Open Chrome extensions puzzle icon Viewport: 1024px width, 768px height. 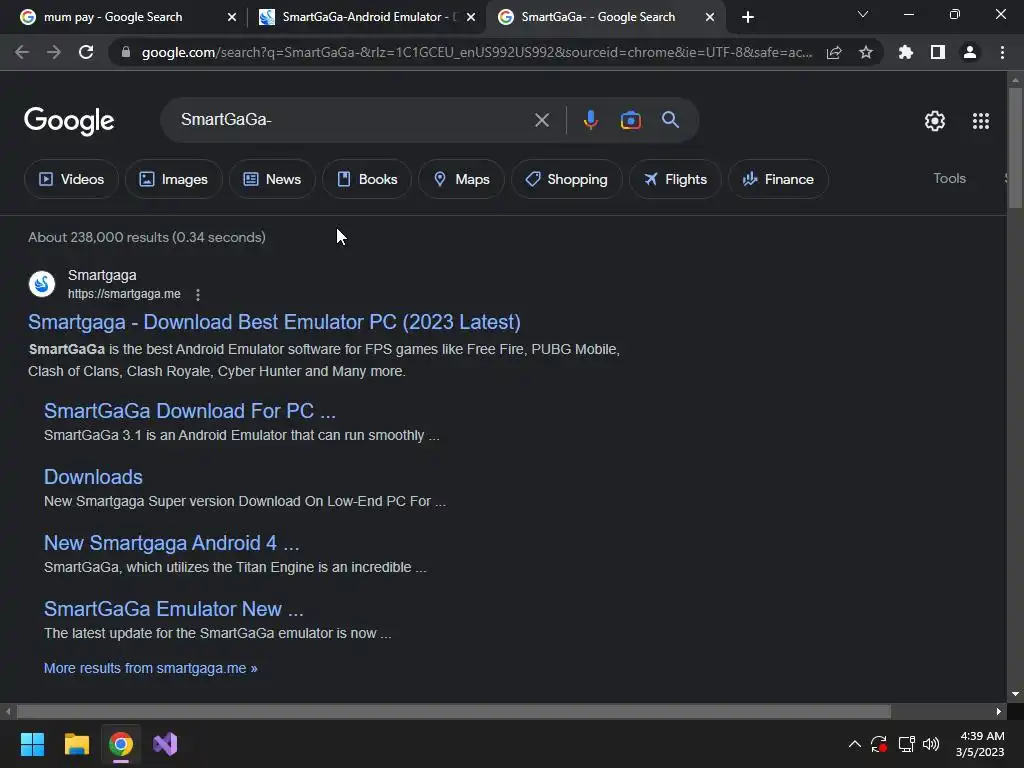(906, 52)
